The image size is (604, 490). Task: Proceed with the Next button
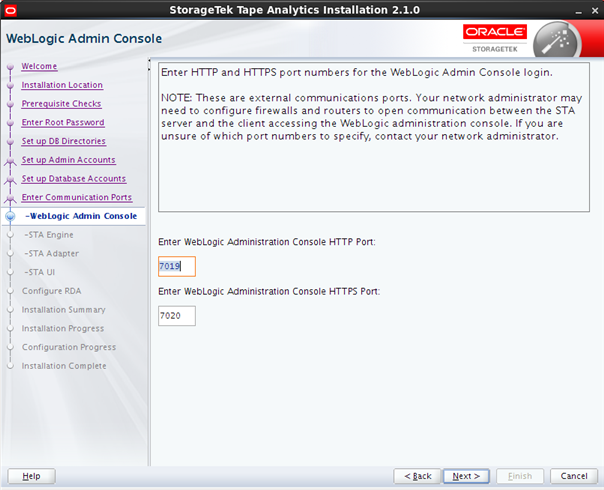pos(466,476)
